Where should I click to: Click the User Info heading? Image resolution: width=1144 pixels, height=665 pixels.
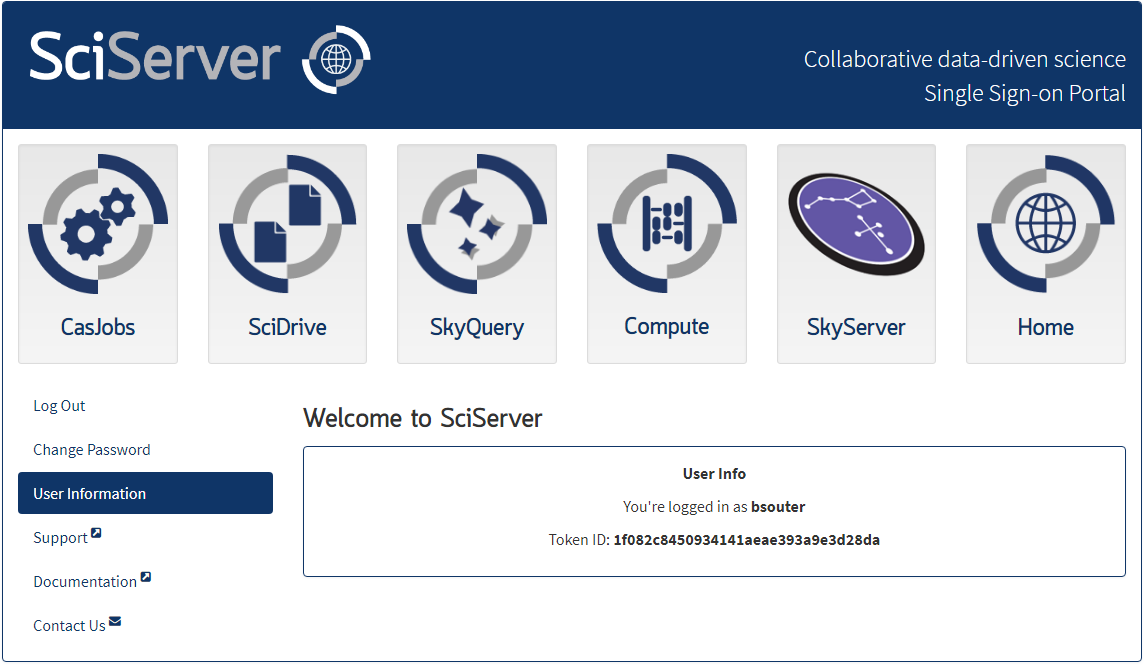point(714,474)
